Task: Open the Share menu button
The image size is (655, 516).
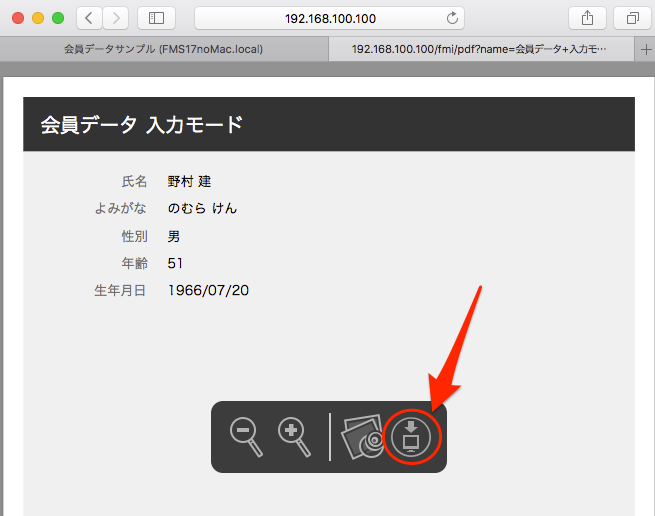Action: pos(587,18)
